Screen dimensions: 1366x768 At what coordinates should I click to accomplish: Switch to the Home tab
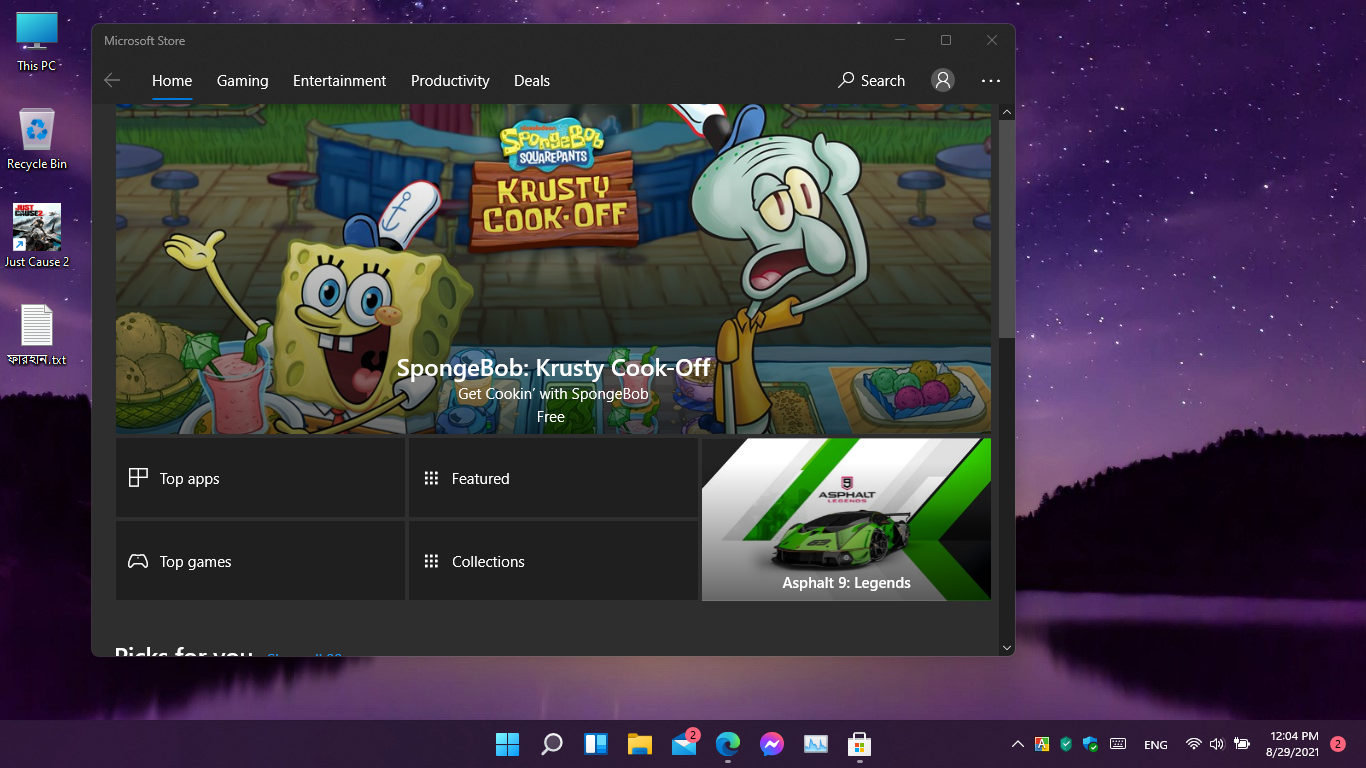click(x=172, y=81)
